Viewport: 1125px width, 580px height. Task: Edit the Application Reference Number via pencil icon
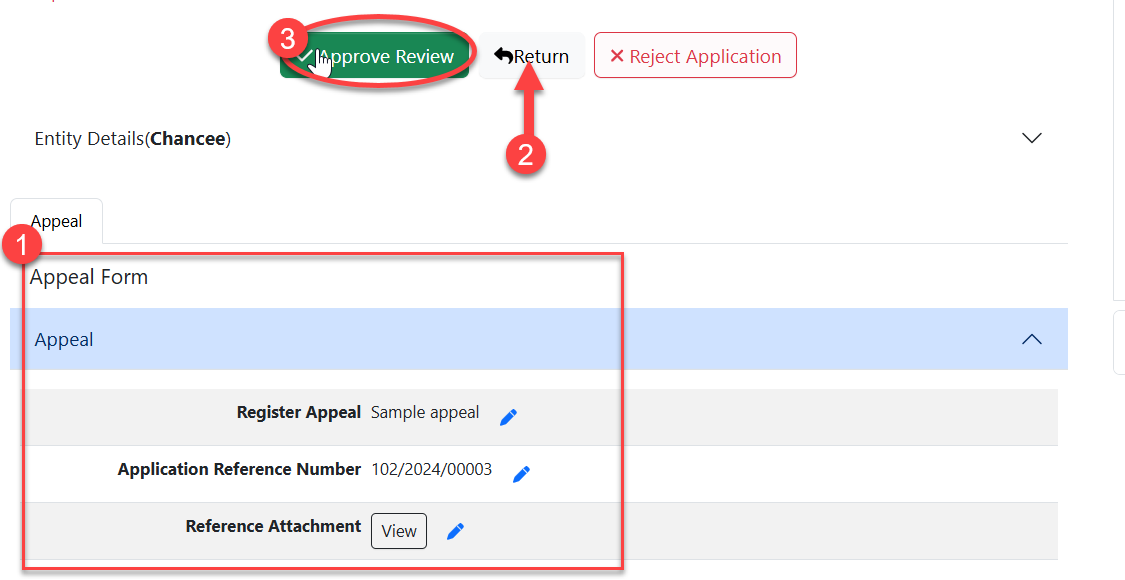click(521, 474)
